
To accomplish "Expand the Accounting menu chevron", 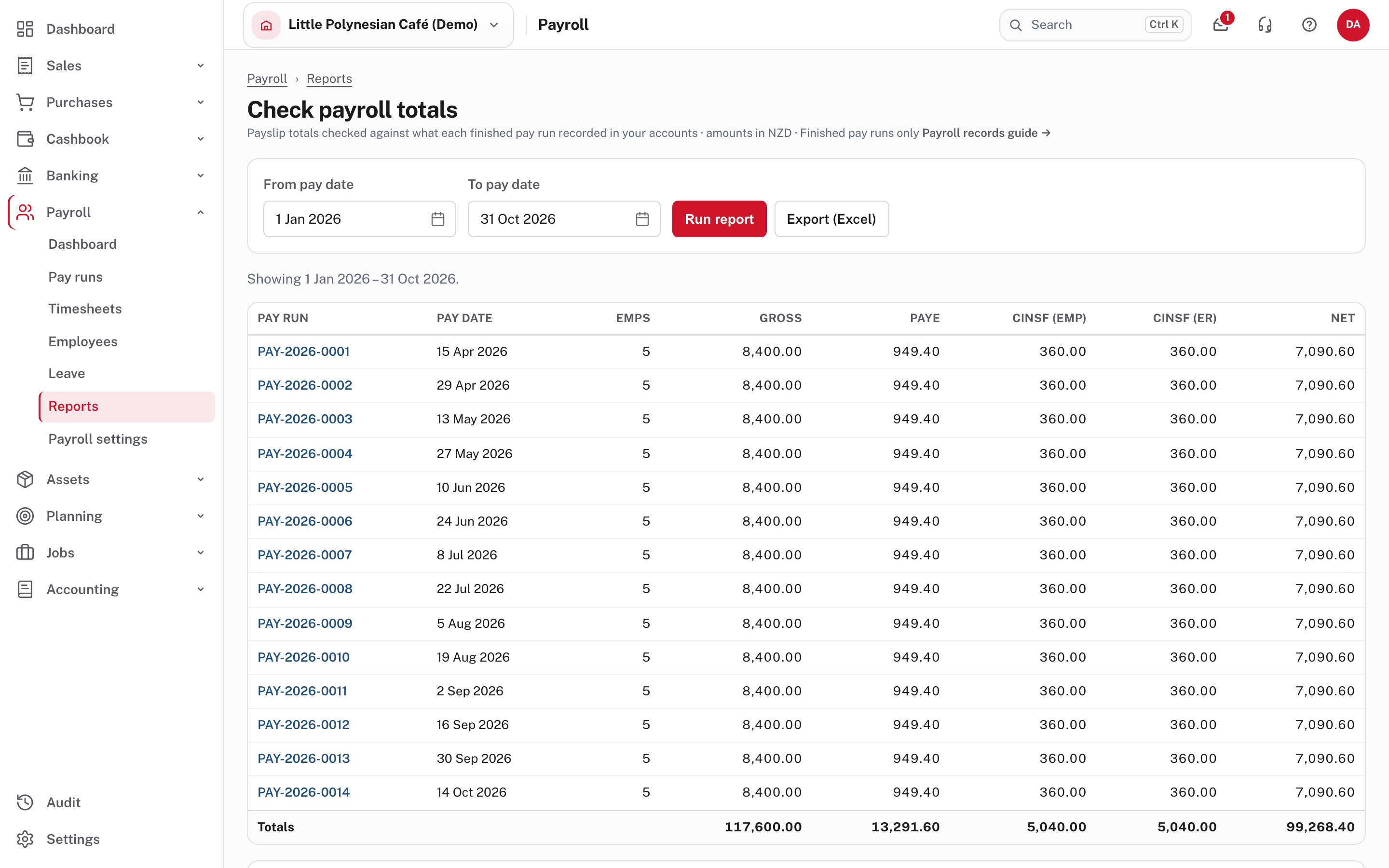I will pos(201,590).
